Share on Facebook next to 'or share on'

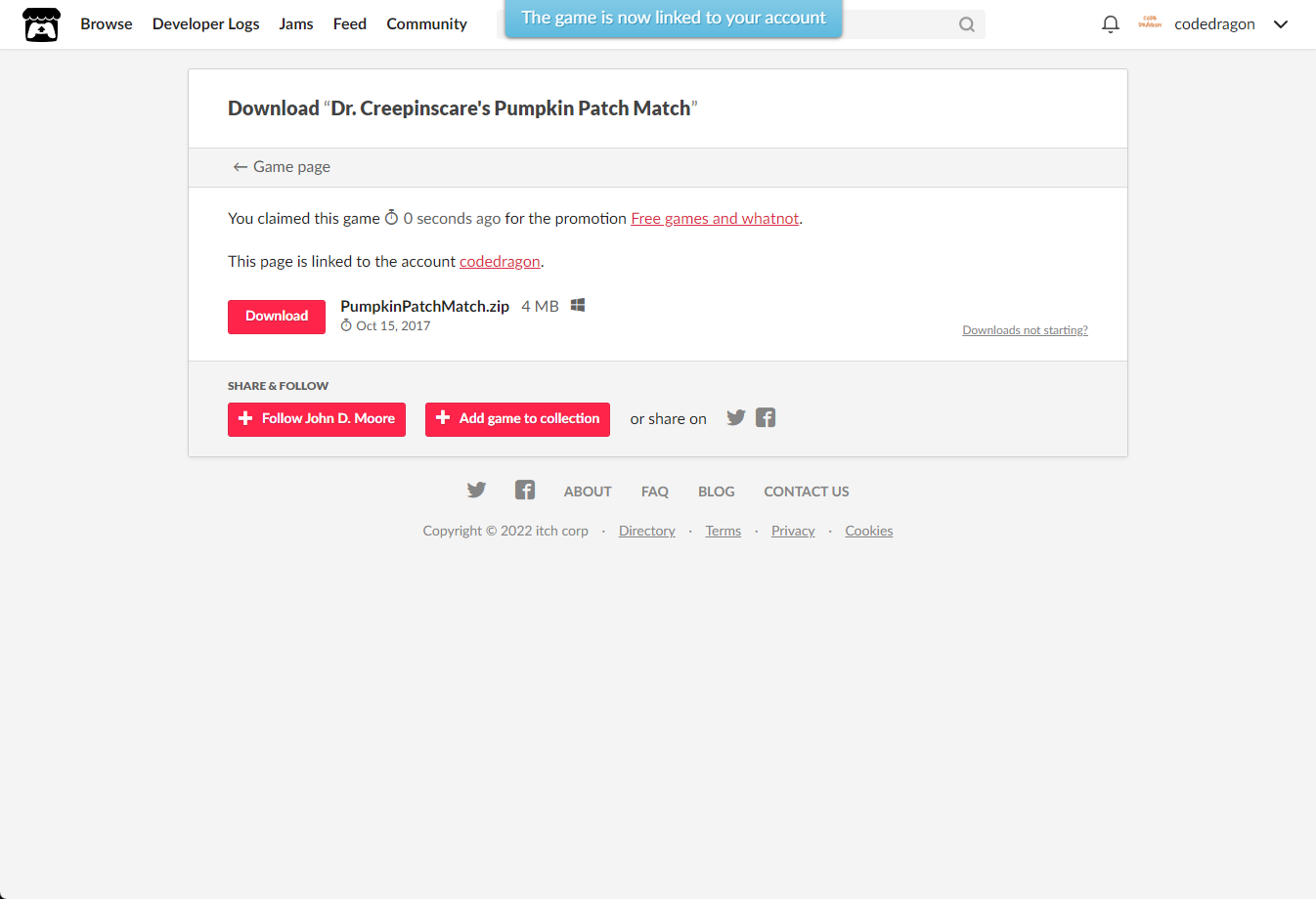click(x=766, y=418)
